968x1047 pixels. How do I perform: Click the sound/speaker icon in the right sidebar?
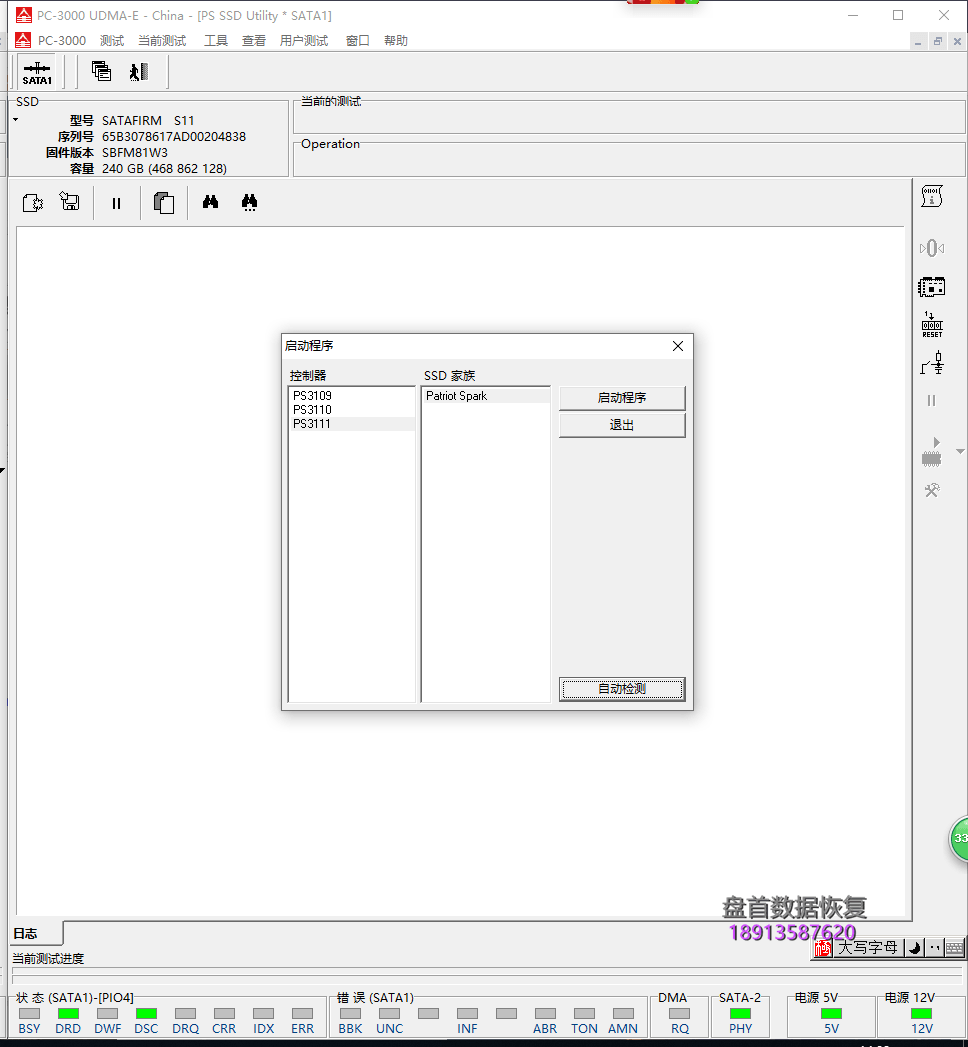[x=931, y=248]
